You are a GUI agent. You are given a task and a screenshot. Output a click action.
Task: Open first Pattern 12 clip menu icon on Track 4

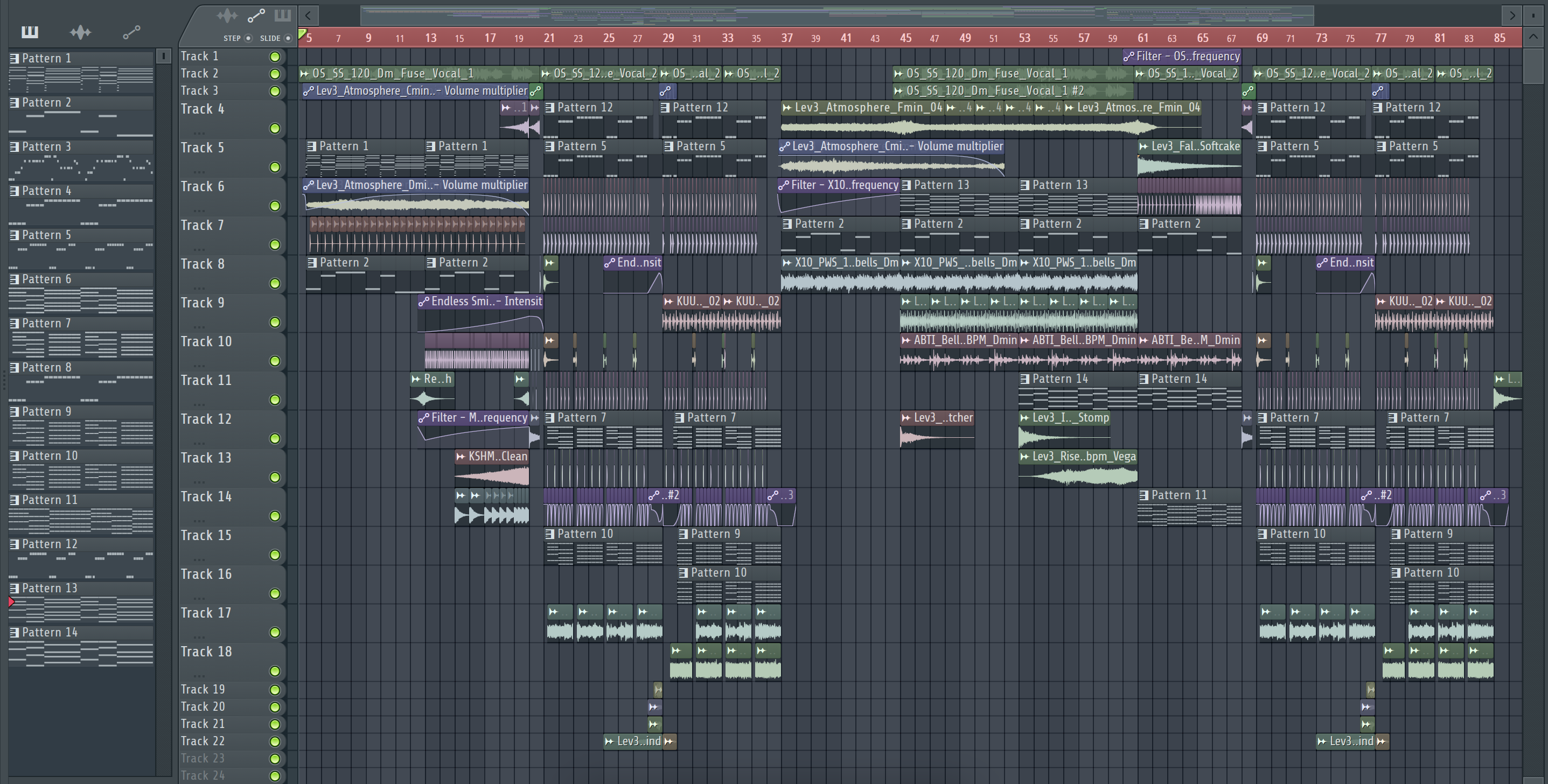(550, 108)
